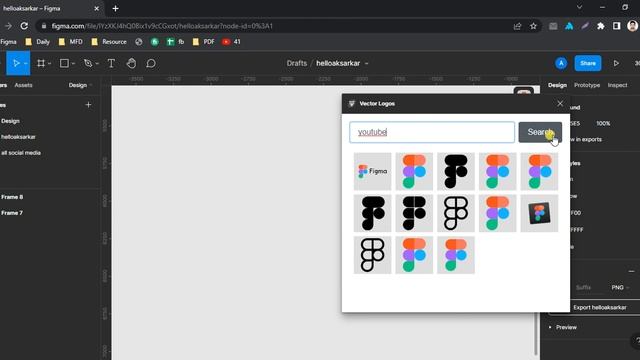The width and height of the screenshot is (640, 360).
Task: Open the Drafts location link
Action: 297,63
